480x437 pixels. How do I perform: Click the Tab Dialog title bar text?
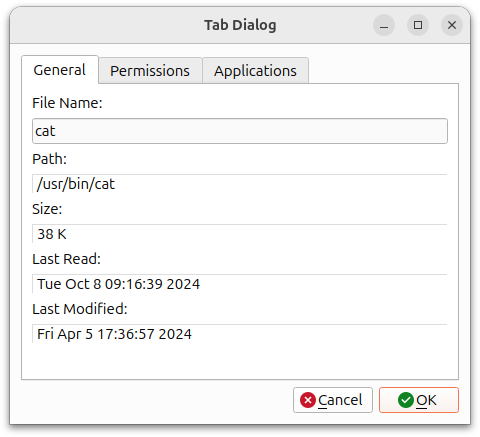pyautogui.click(x=240, y=25)
